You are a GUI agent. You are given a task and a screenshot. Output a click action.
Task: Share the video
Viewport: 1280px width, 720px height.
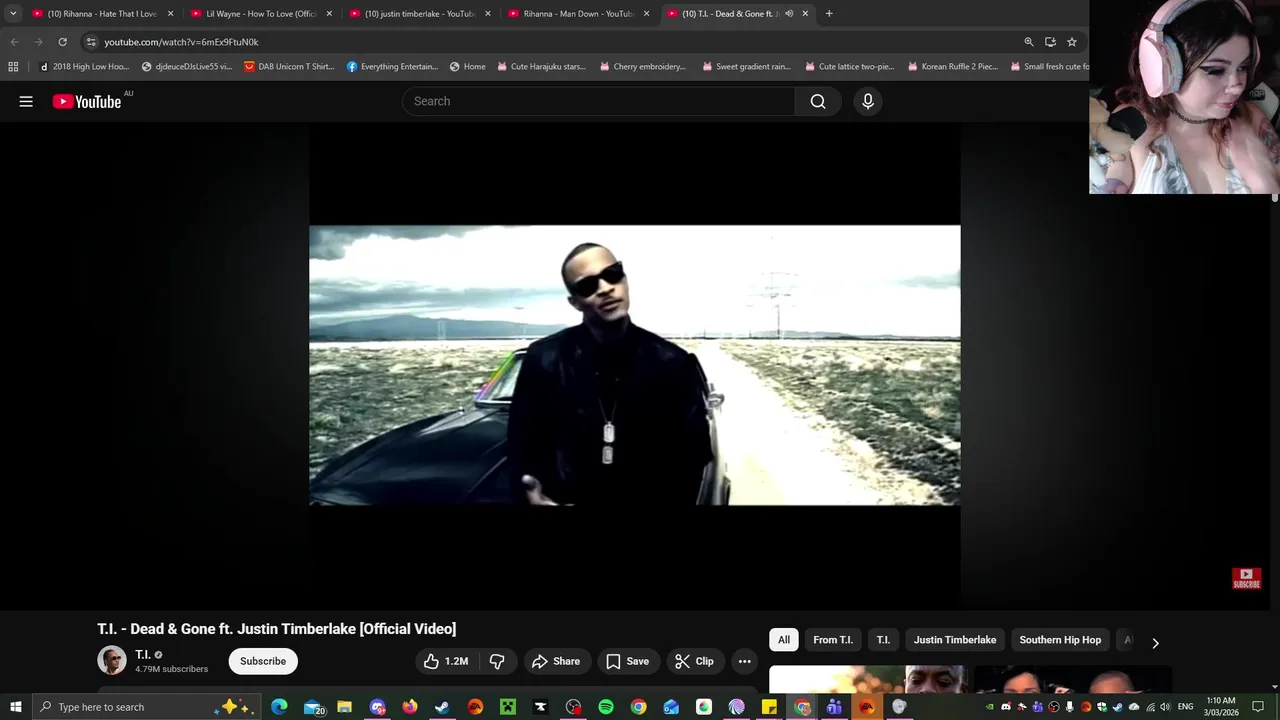point(556,661)
